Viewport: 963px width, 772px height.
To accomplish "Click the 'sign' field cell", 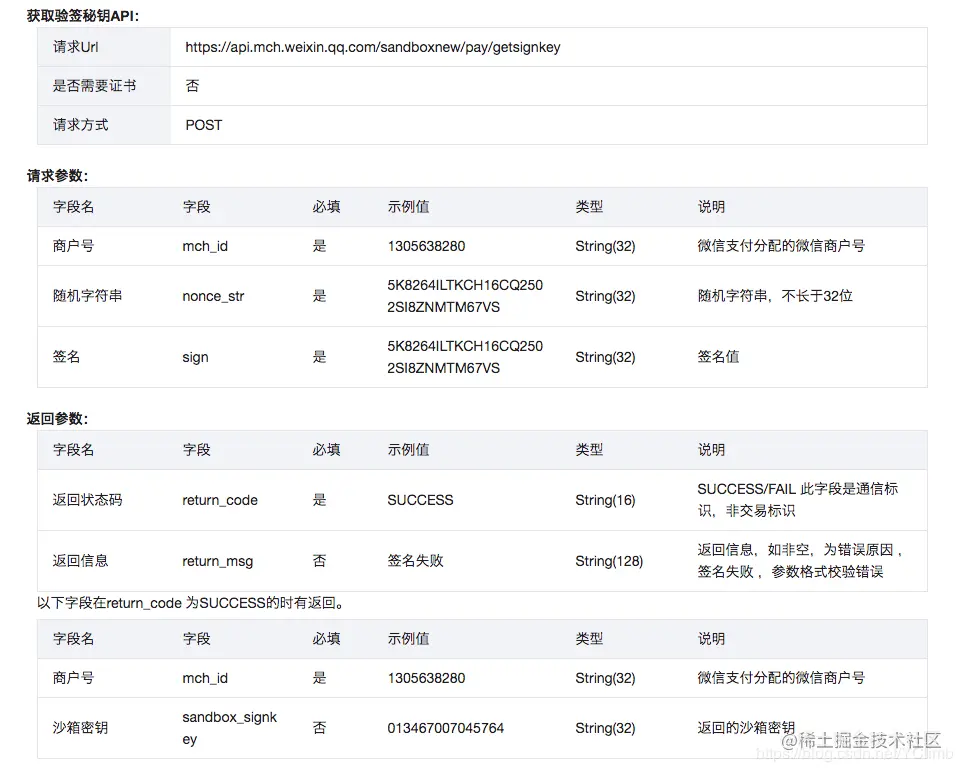I will [x=195, y=357].
